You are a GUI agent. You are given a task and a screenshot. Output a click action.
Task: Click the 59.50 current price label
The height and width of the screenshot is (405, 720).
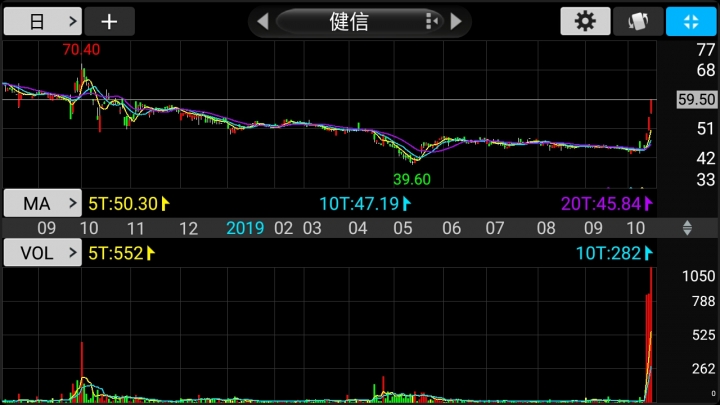[696, 99]
